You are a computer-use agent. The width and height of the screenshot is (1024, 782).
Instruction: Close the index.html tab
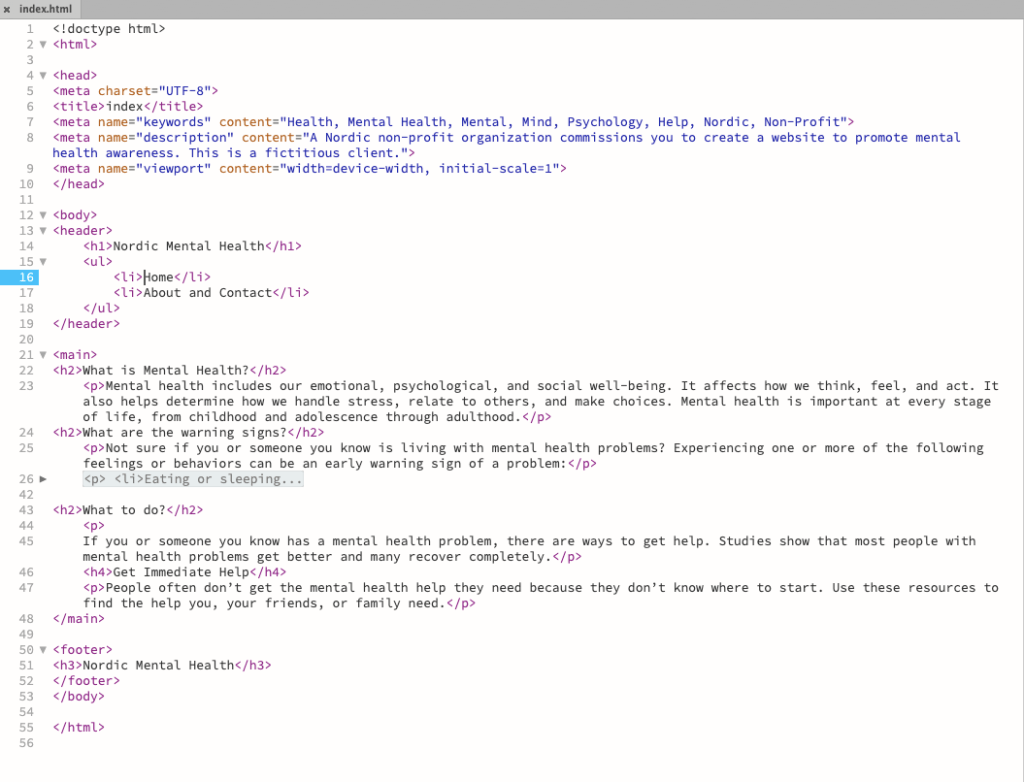coord(7,9)
